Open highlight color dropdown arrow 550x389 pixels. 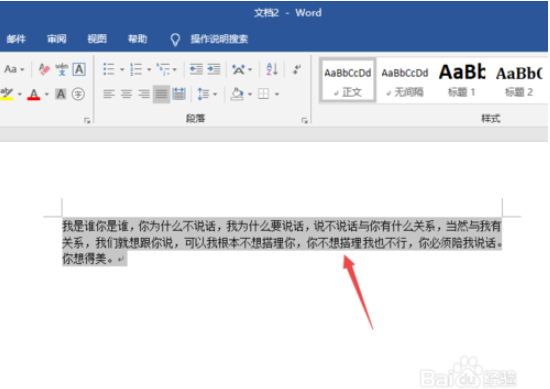tap(20, 94)
